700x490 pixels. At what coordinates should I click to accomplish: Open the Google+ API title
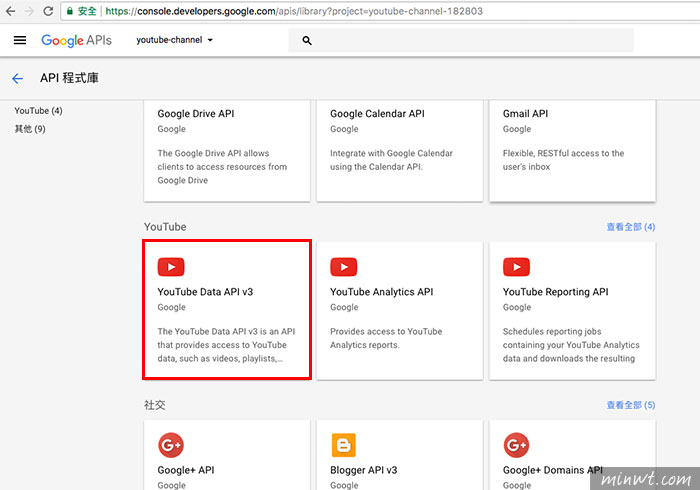[x=186, y=470]
